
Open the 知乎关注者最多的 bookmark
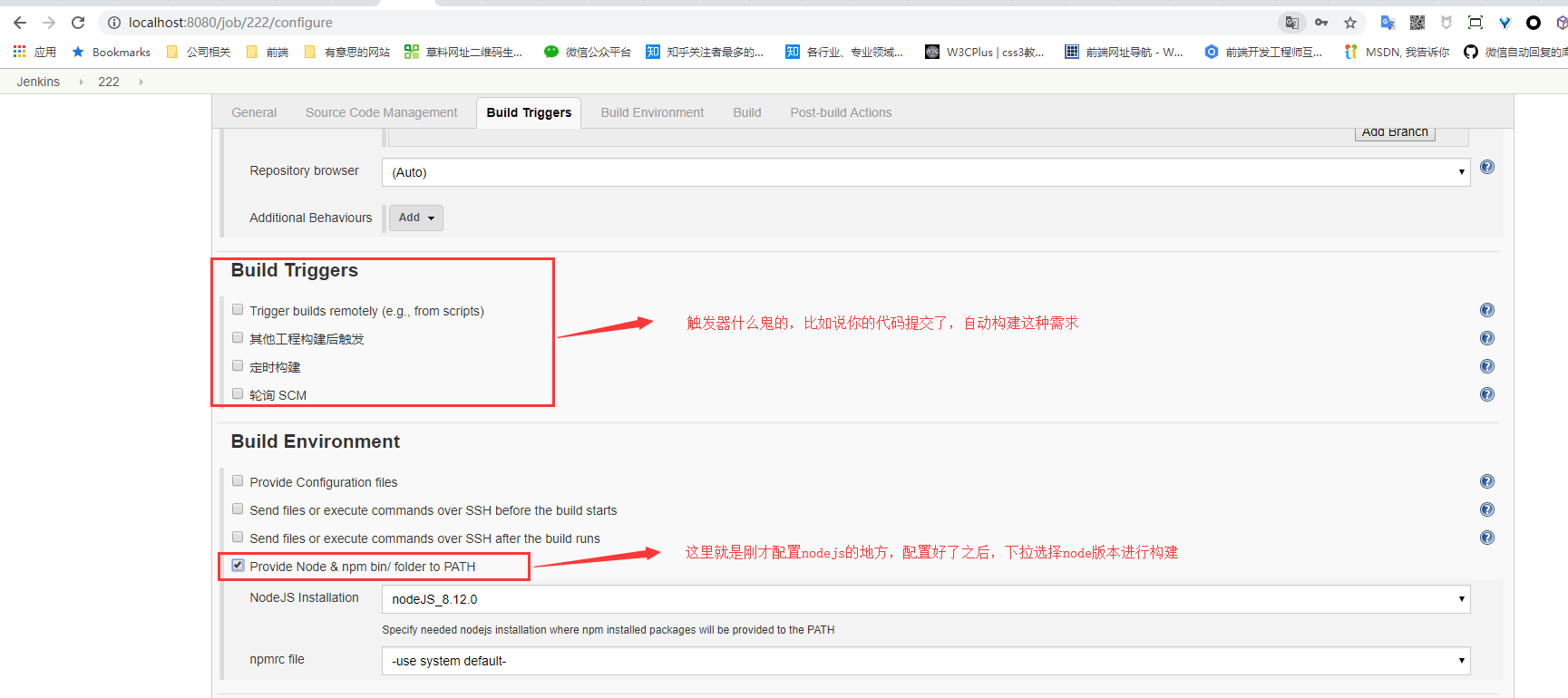tap(705, 52)
